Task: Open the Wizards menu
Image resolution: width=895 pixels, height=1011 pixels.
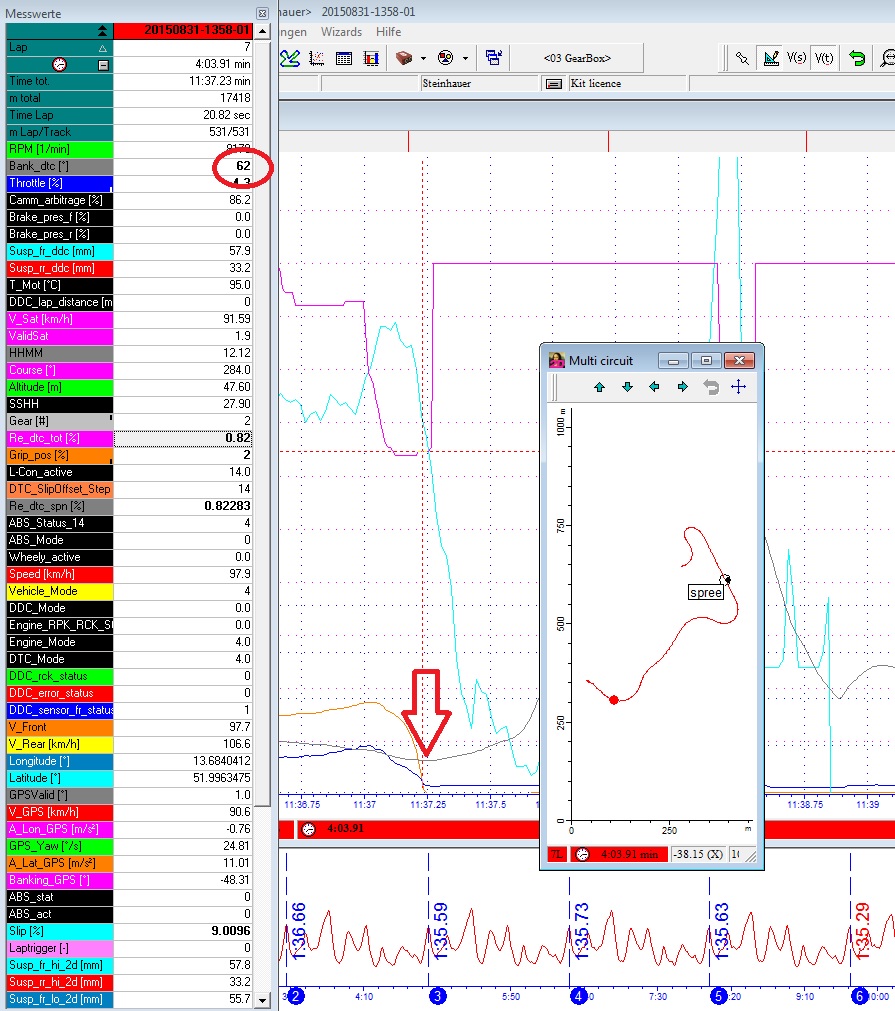Action: click(x=341, y=32)
